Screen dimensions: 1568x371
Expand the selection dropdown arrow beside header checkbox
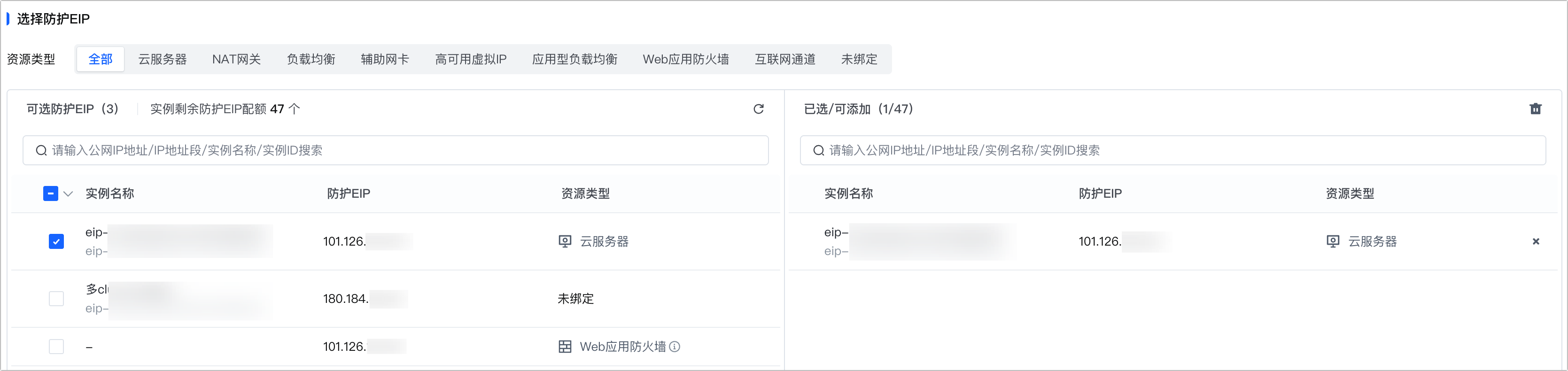click(68, 193)
